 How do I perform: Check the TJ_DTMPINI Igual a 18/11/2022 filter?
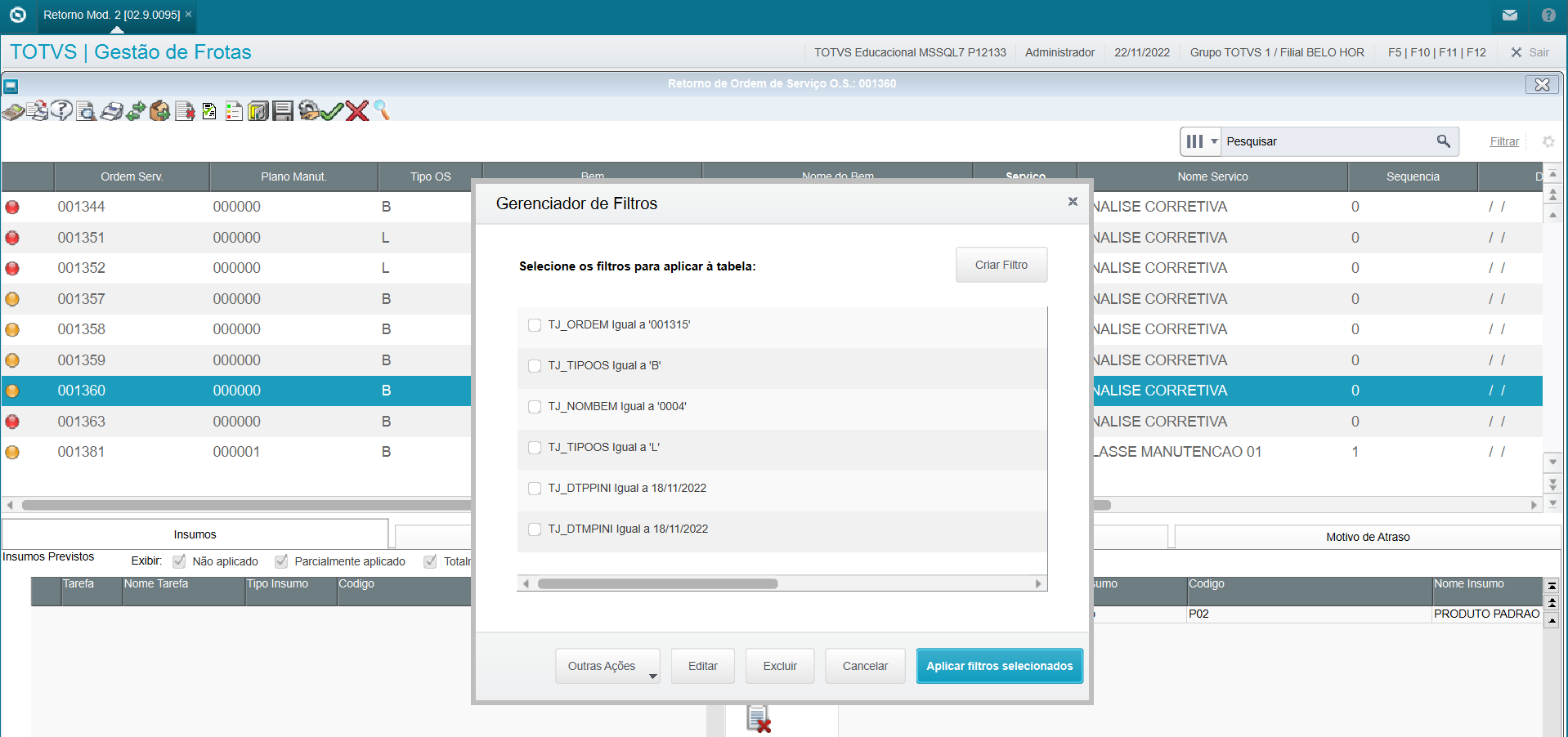tap(535, 529)
